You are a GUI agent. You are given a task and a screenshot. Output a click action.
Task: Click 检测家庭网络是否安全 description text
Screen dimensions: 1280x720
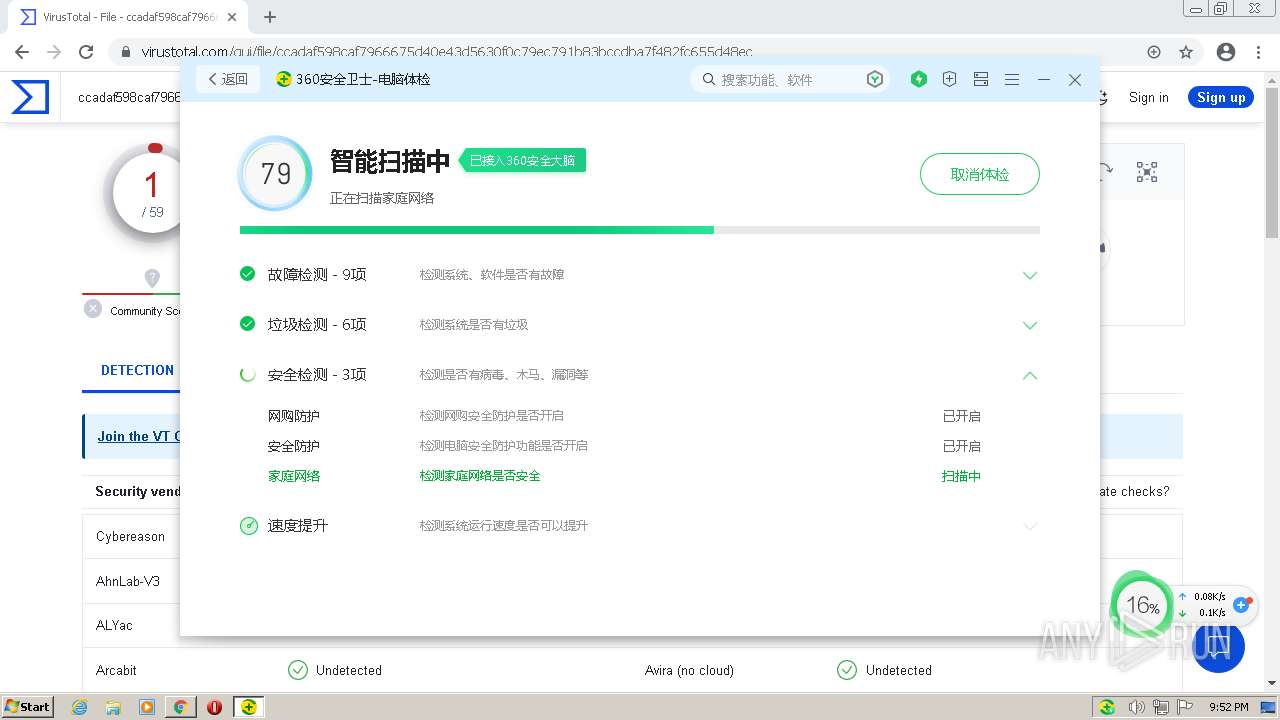480,476
